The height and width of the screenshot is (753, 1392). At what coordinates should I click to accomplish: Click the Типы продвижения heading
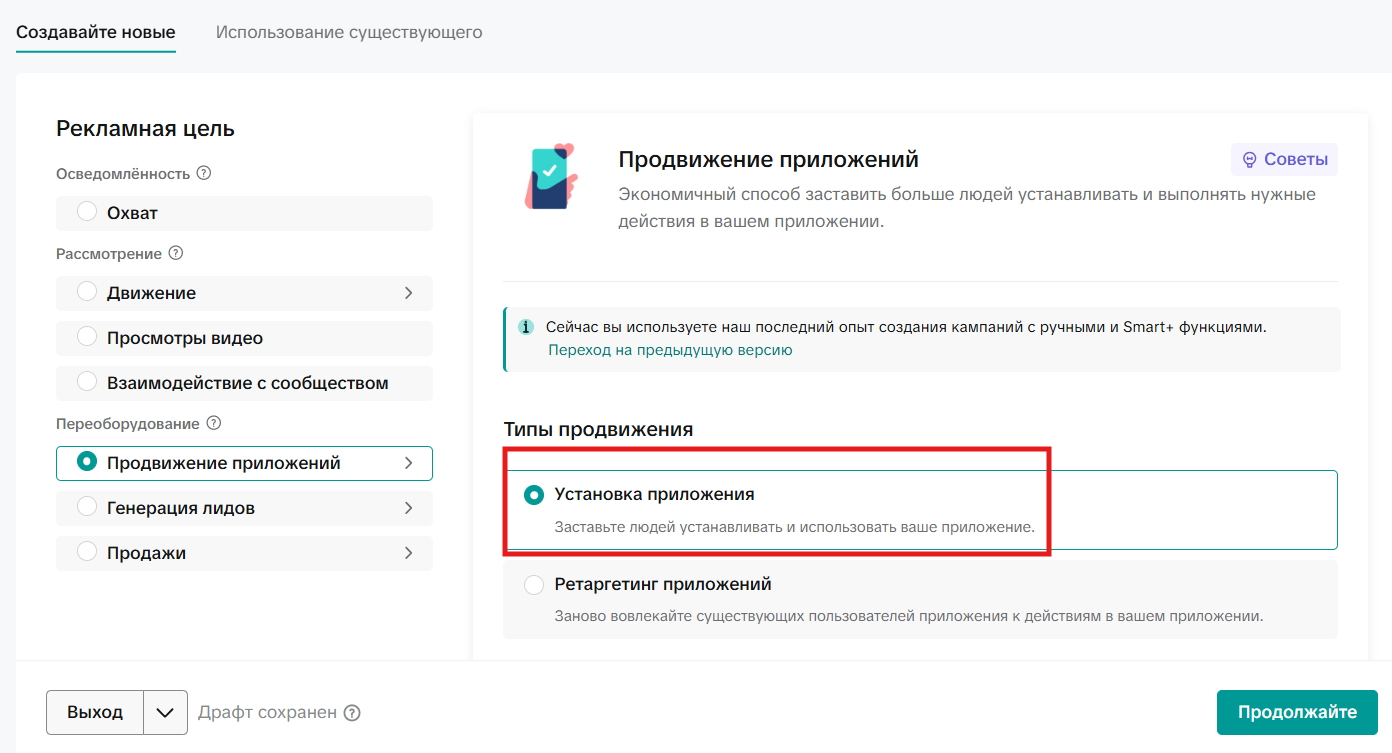(598, 429)
